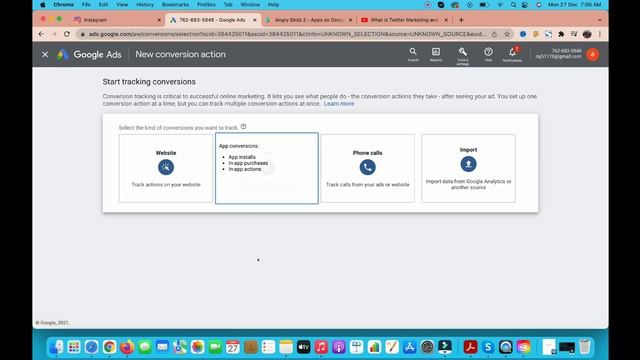640x360 pixels.
Task: Open Trash from the Dock
Action: tap(584, 347)
